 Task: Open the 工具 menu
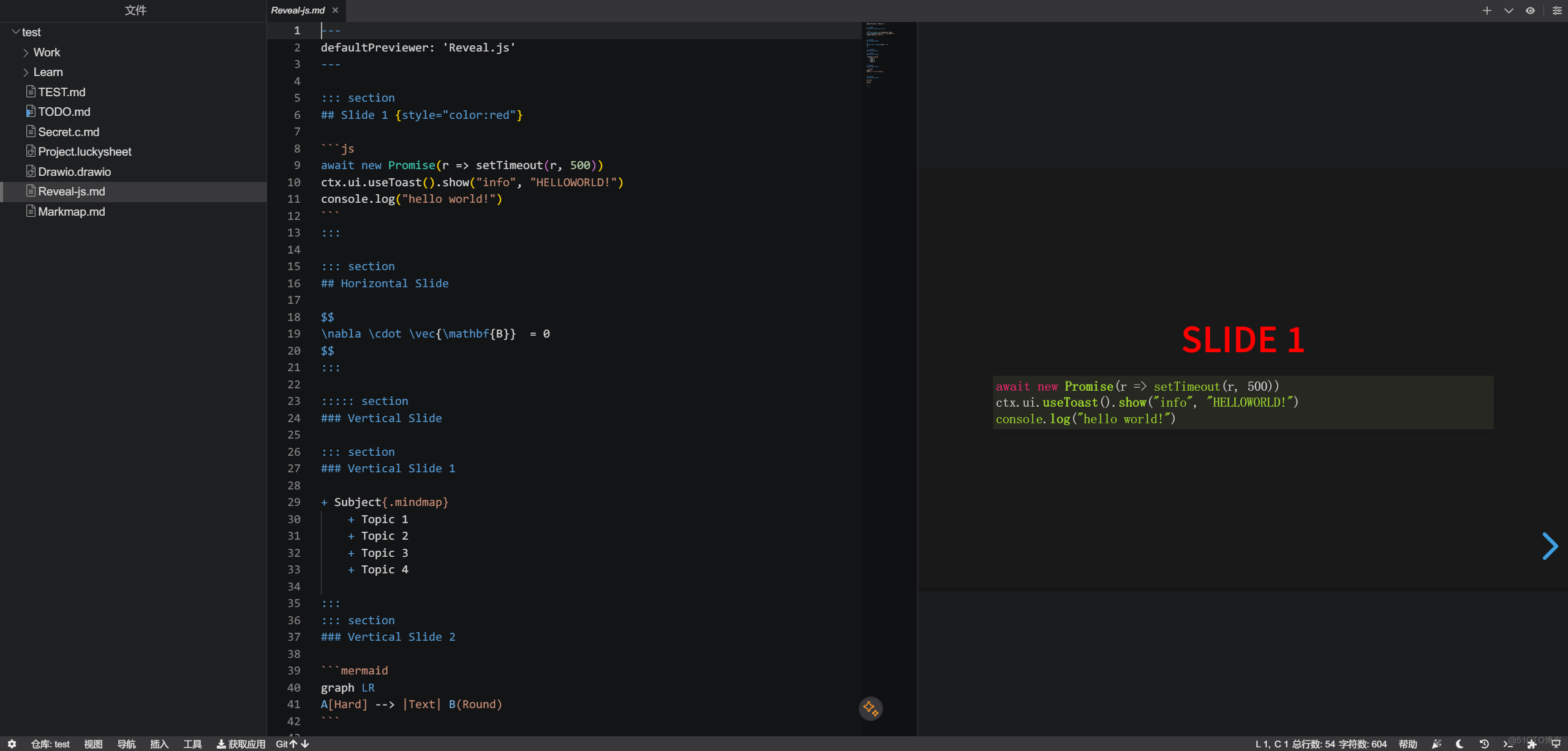[192, 744]
